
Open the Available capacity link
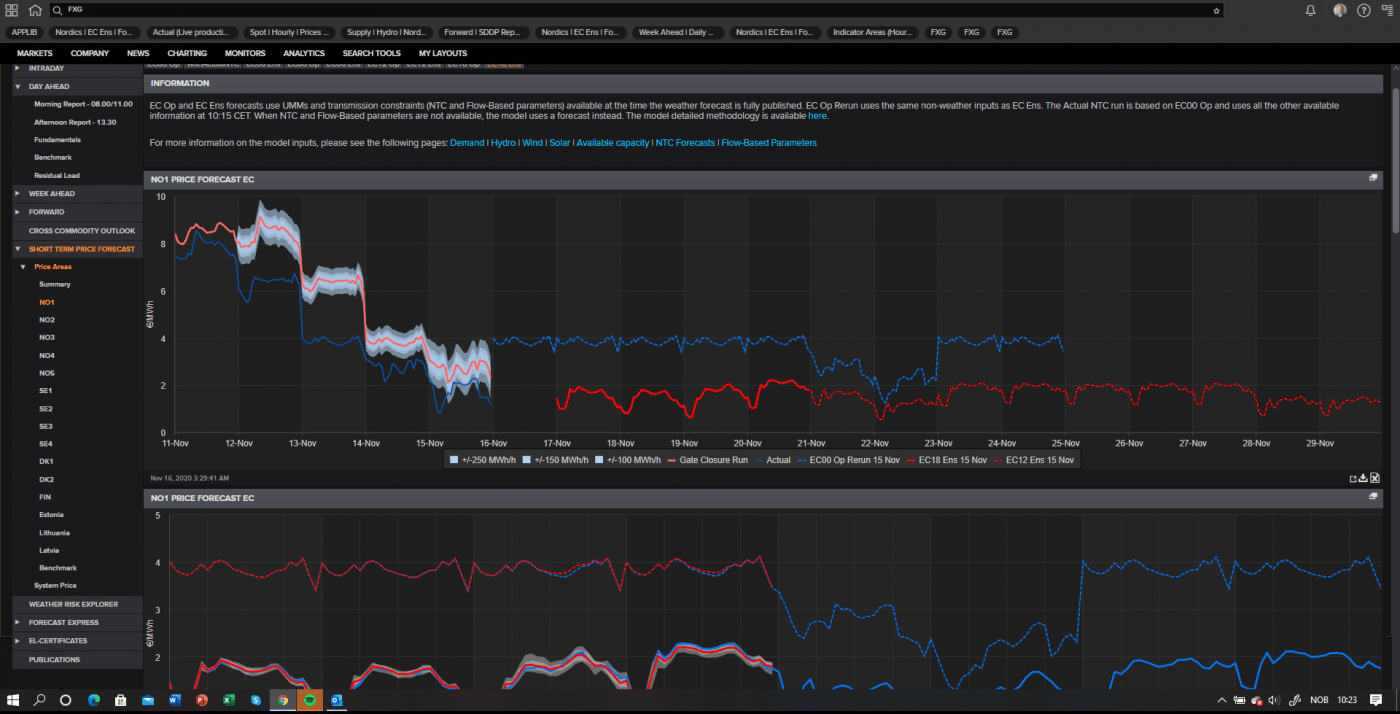613,143
